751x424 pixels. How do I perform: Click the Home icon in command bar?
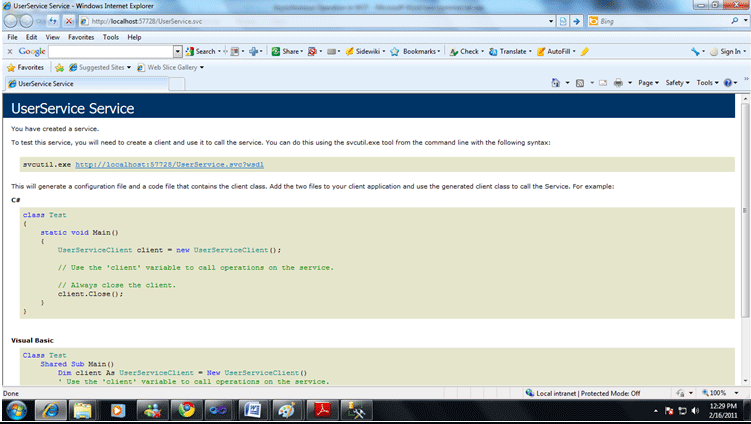(556, 82)
